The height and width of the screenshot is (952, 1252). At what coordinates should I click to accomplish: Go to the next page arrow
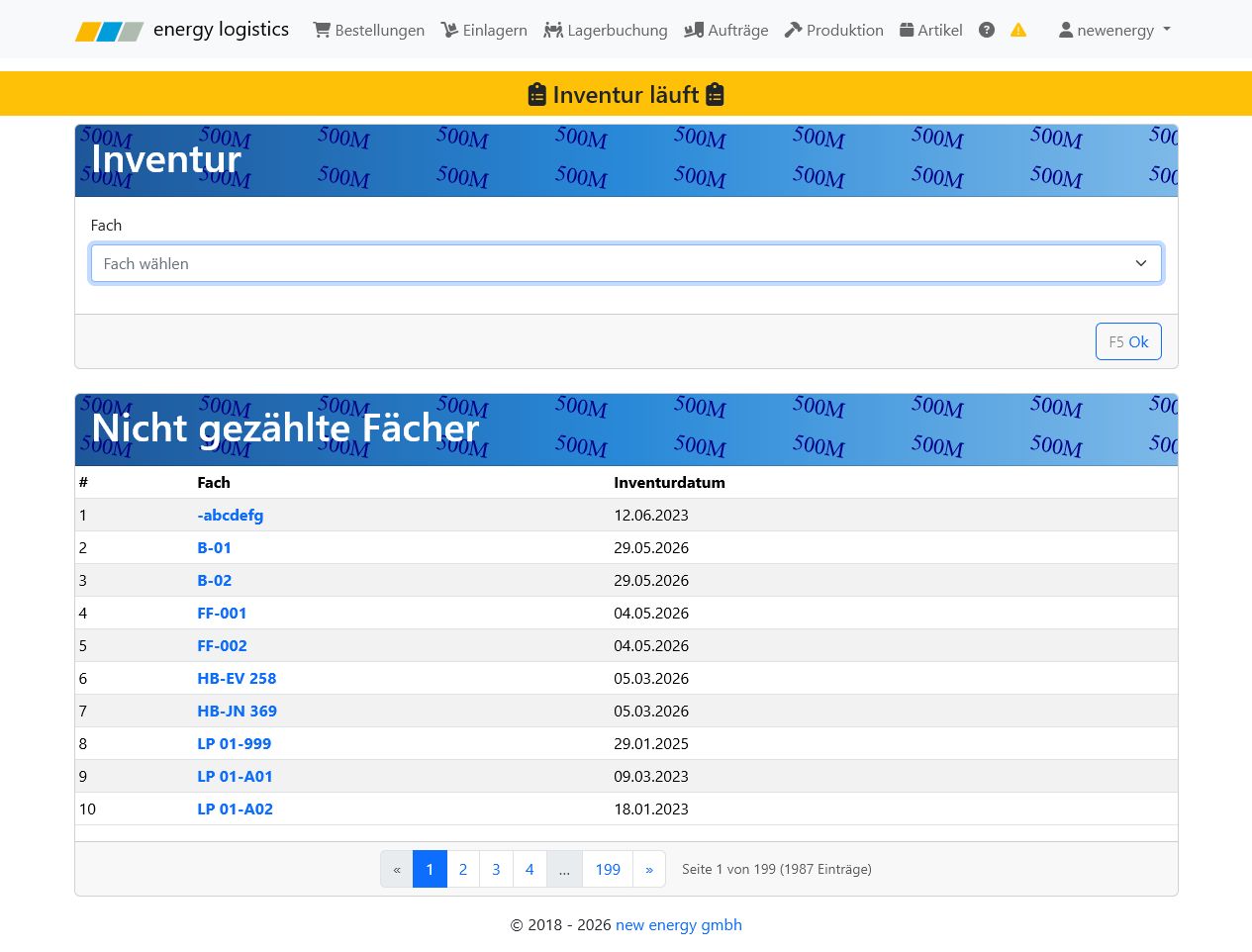[649, 869]
